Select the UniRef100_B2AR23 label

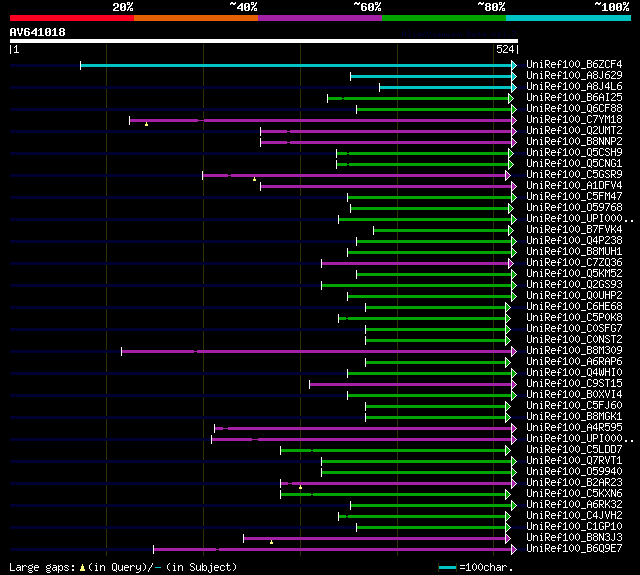click(x=574, y=483)
